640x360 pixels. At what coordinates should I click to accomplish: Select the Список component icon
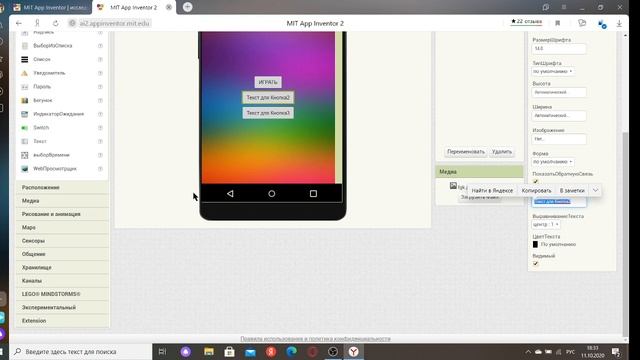pos(25,59)
